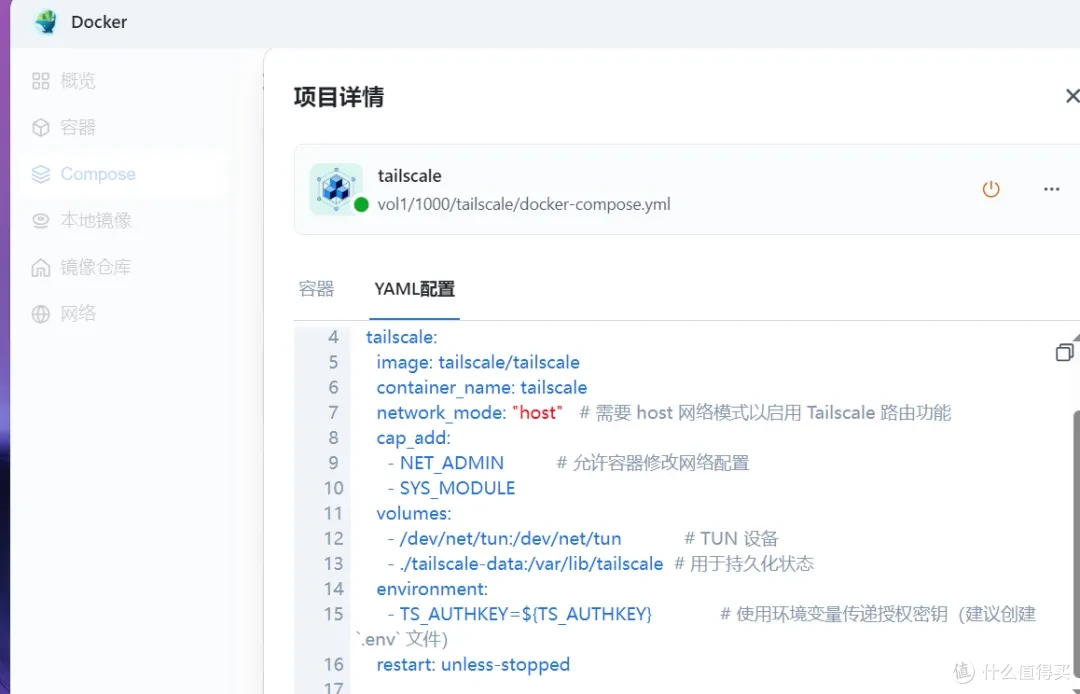Click the Docker app logo icon
This screenshot has width=1080, height=694.
(46, 21)
